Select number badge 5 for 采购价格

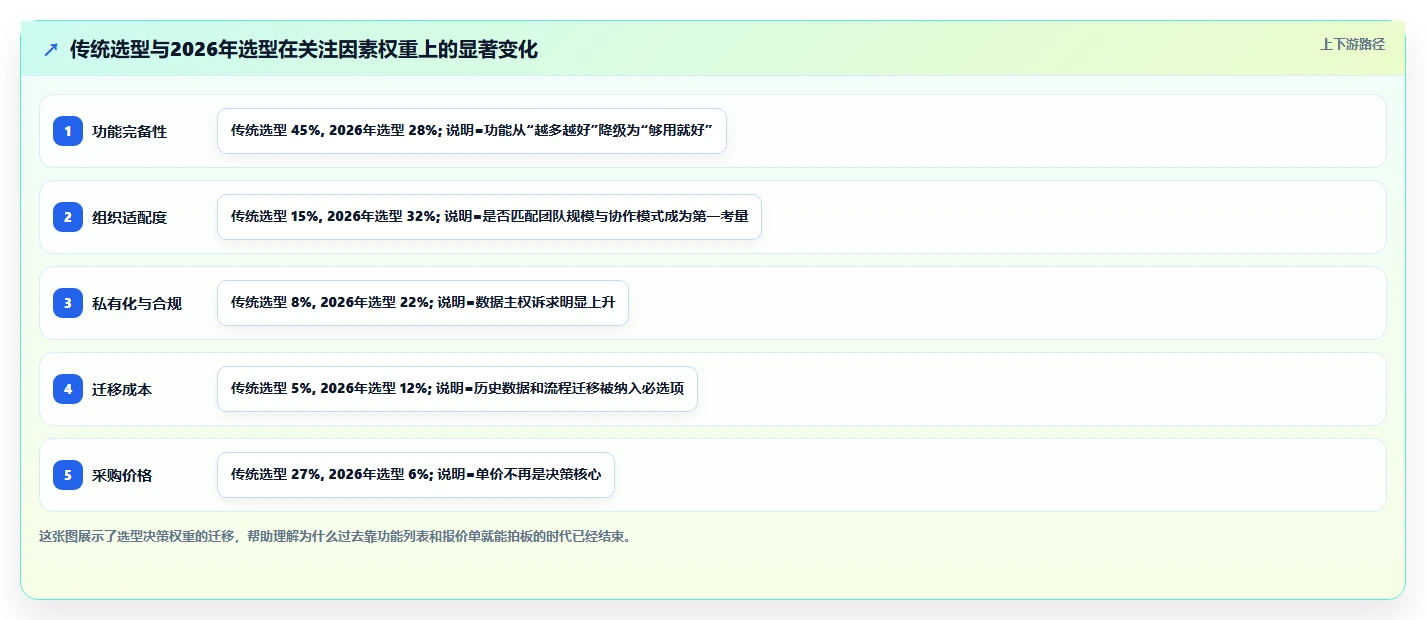point(68,475)
